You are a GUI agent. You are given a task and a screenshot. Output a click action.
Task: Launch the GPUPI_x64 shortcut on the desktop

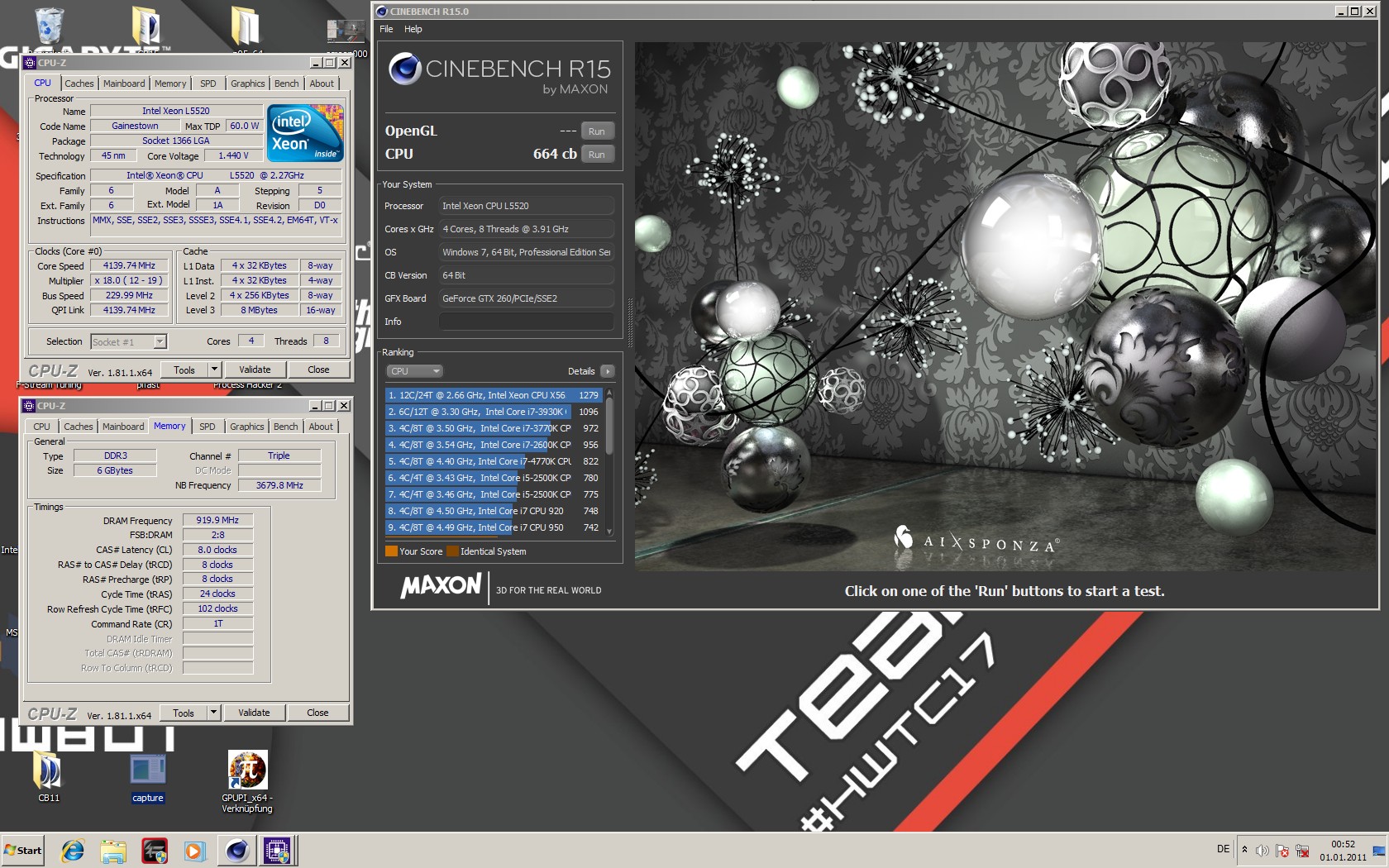coord(247,781)
